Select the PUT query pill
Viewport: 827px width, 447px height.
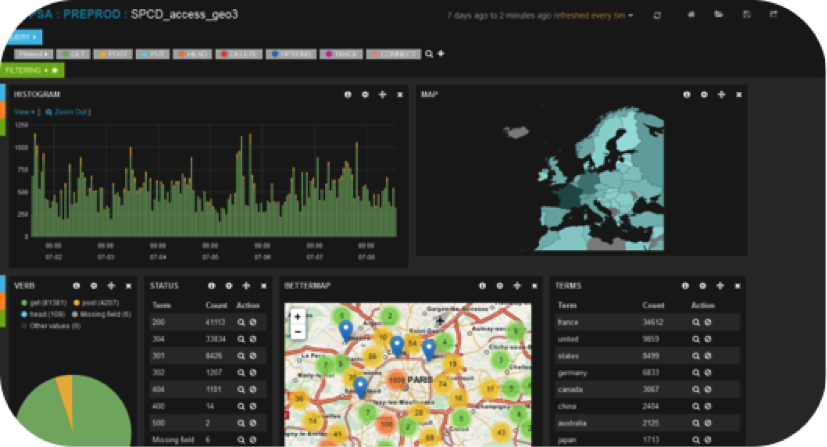[x=152, y=54]
